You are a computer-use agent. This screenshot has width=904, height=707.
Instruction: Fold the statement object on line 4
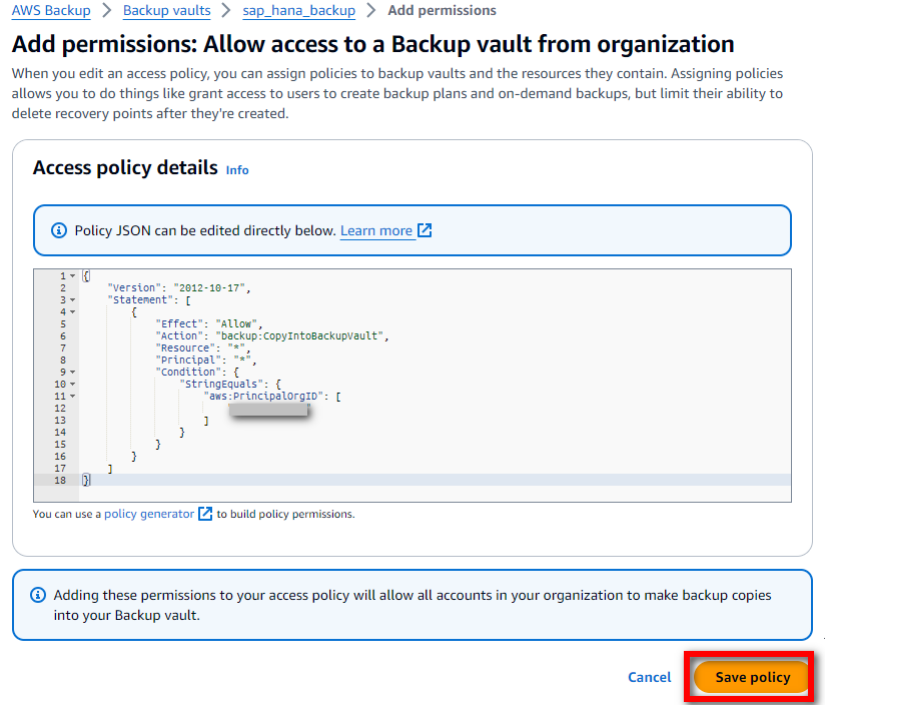(73, 312)
